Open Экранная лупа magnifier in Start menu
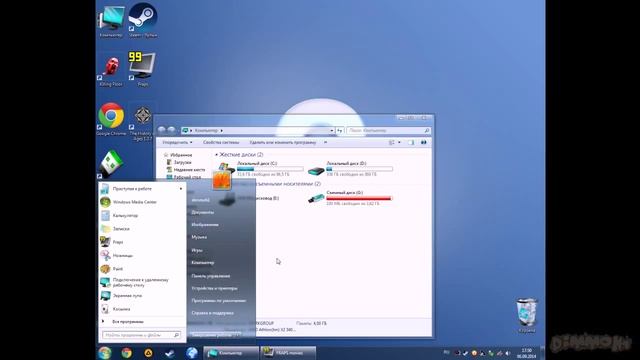The width and height of the screenshot is (640, 360). (x=142, y=296)
